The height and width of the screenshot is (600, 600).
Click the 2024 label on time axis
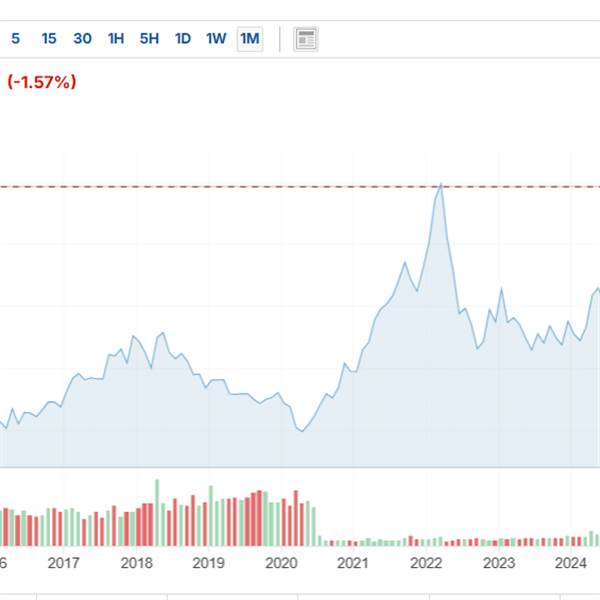tap(571, 563)
